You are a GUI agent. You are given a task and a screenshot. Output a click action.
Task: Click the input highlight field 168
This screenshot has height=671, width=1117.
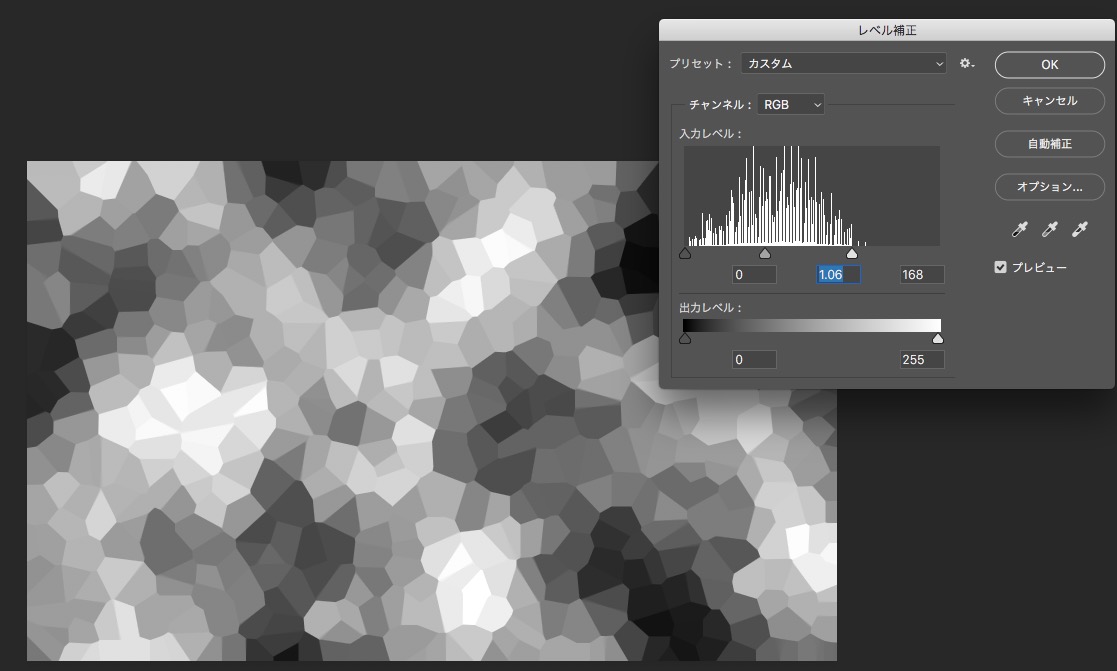(923, 275)
